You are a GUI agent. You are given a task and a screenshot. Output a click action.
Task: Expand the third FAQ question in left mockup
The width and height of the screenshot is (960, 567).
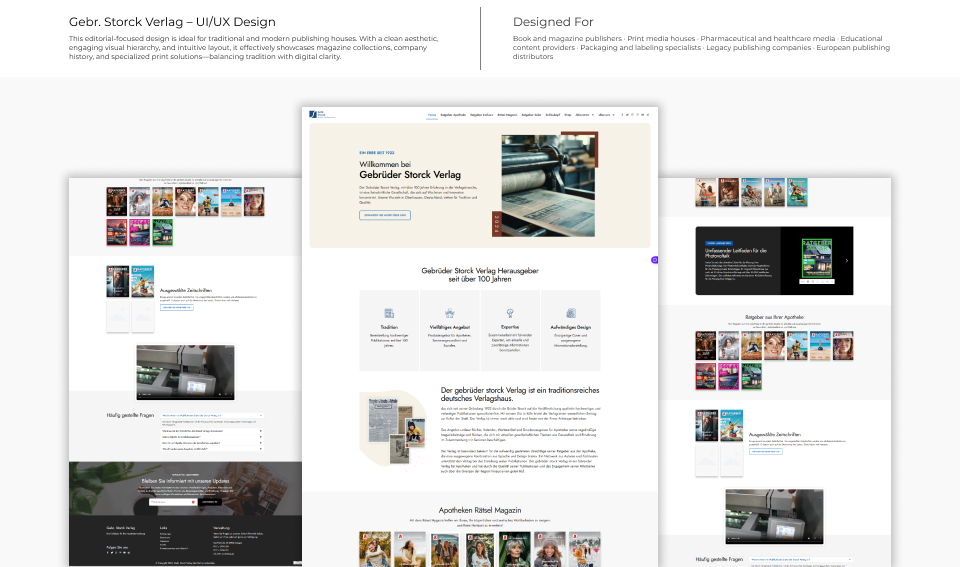[x=212, y=437]
